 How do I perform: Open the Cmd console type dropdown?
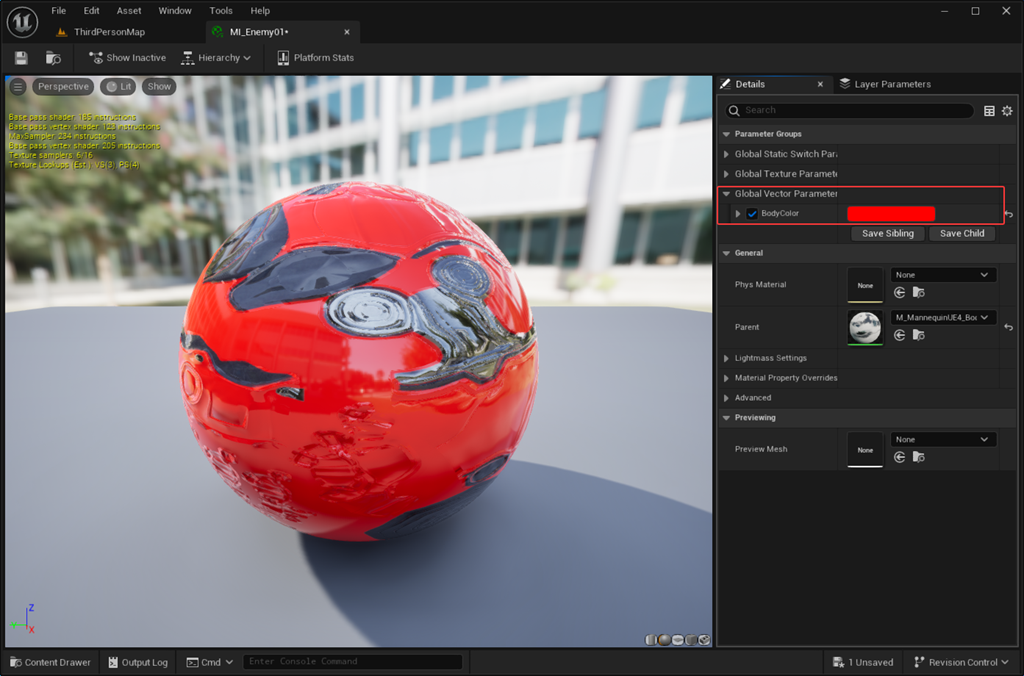coord(210,662)
